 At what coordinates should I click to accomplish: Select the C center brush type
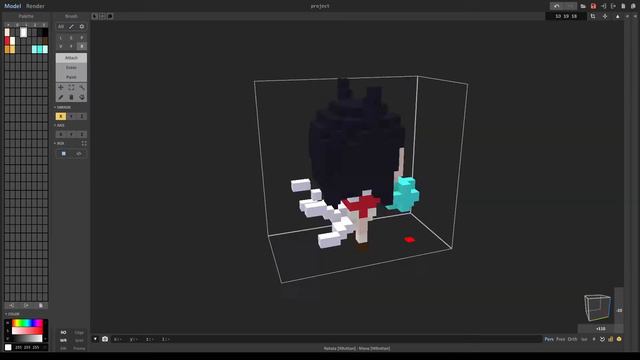tap(71, 38)
